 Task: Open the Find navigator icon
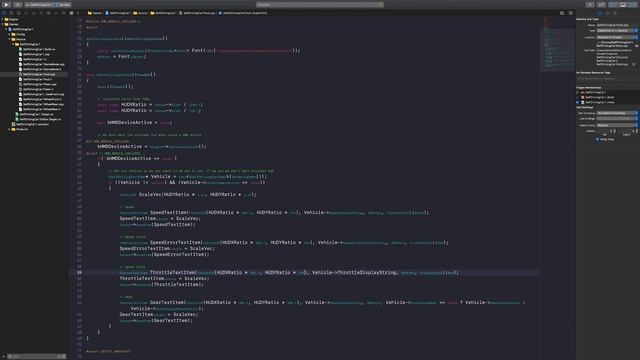(x=26, y=13)
